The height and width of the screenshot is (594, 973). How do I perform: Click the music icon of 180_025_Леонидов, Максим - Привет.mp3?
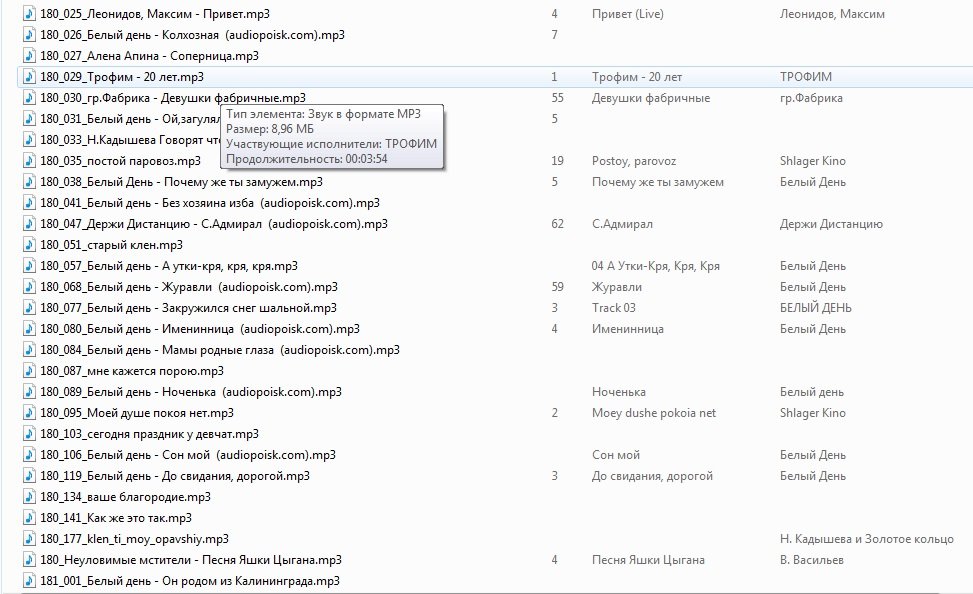point(29,14)
